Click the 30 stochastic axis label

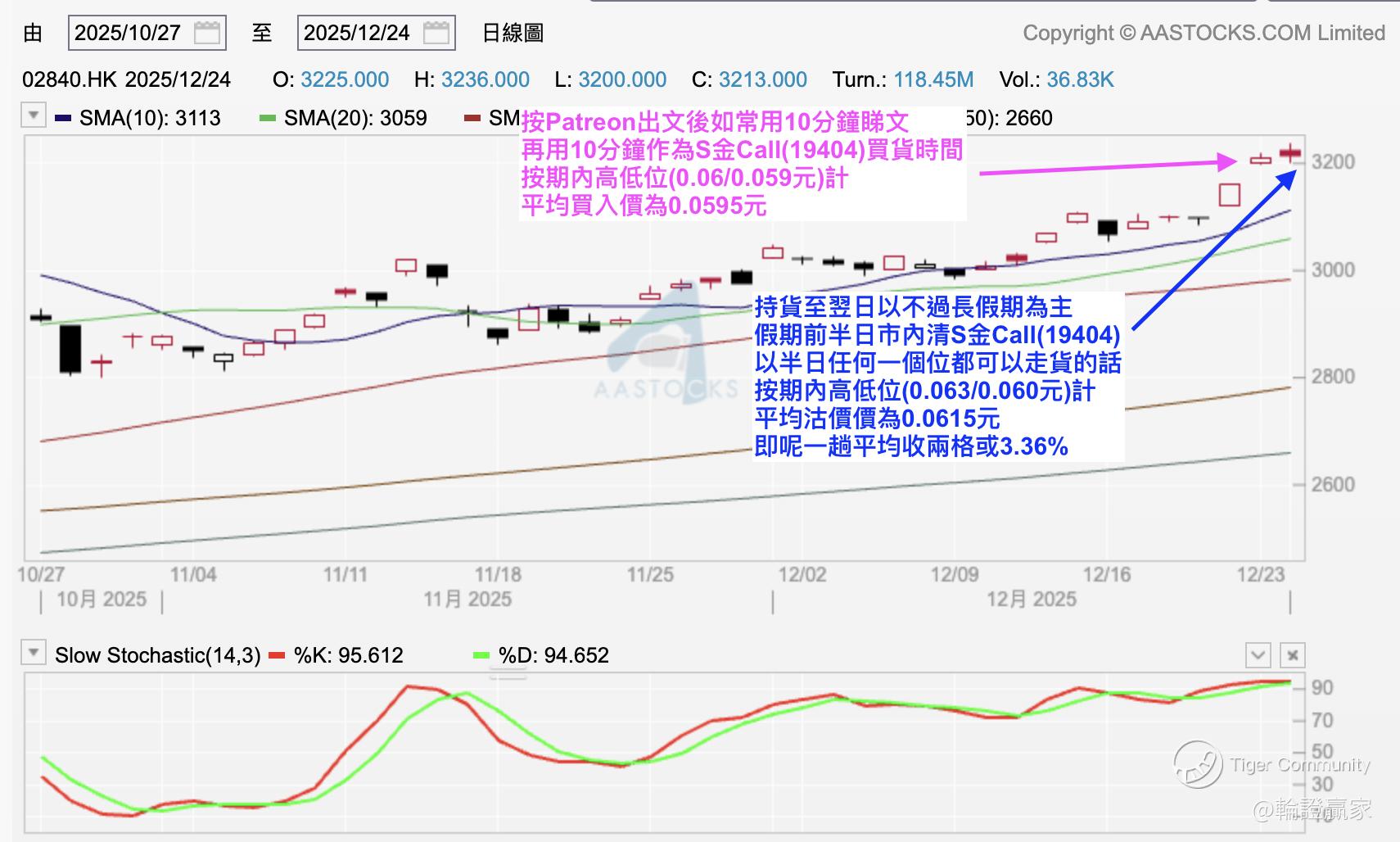pyautogui.click(x=1322, y=785)
